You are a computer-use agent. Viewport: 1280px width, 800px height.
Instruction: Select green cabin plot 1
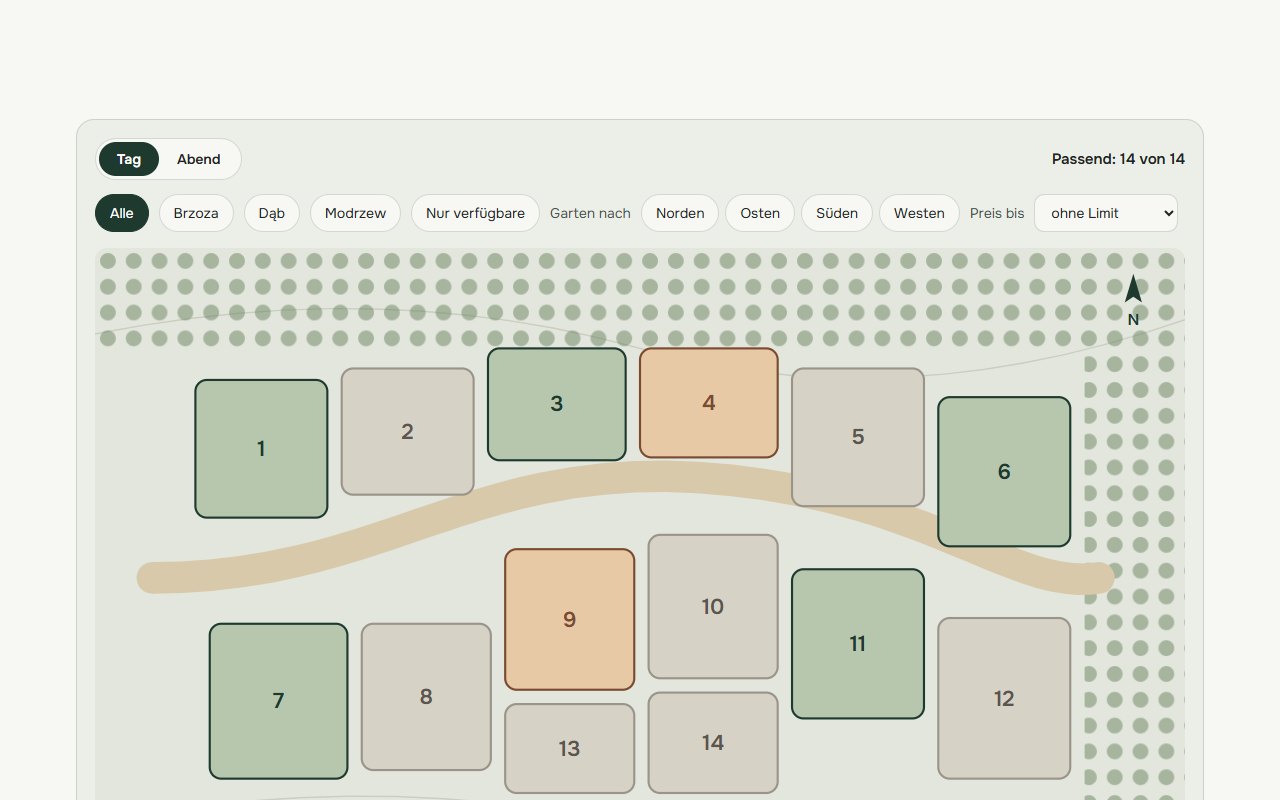tap(261, 449)
